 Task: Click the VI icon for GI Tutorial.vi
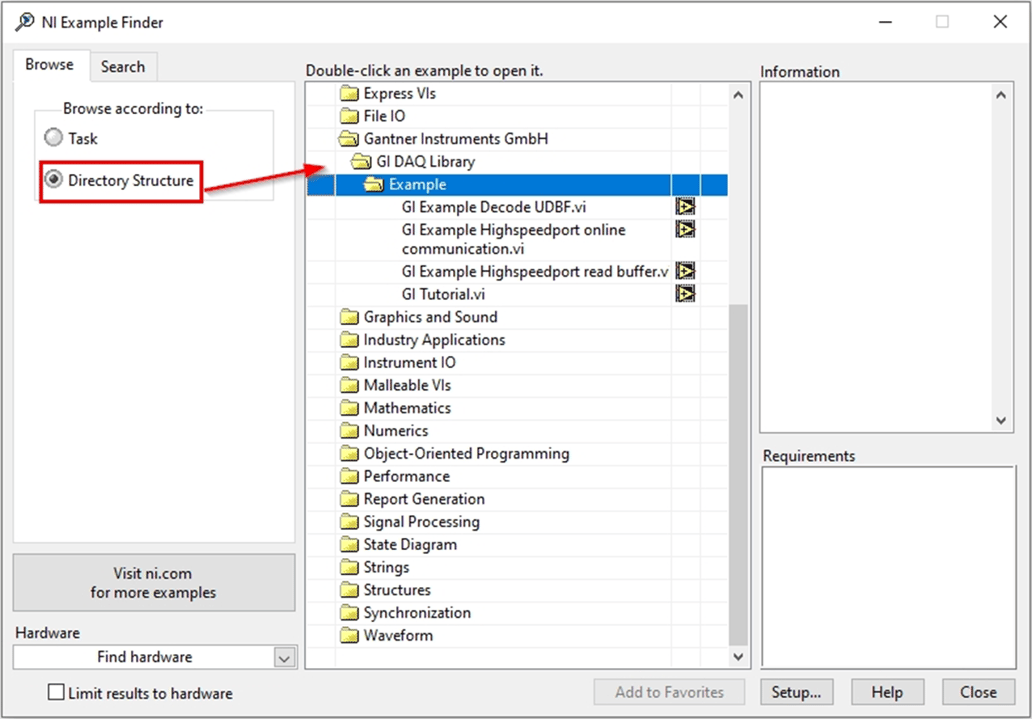click(x=685, y=293)
